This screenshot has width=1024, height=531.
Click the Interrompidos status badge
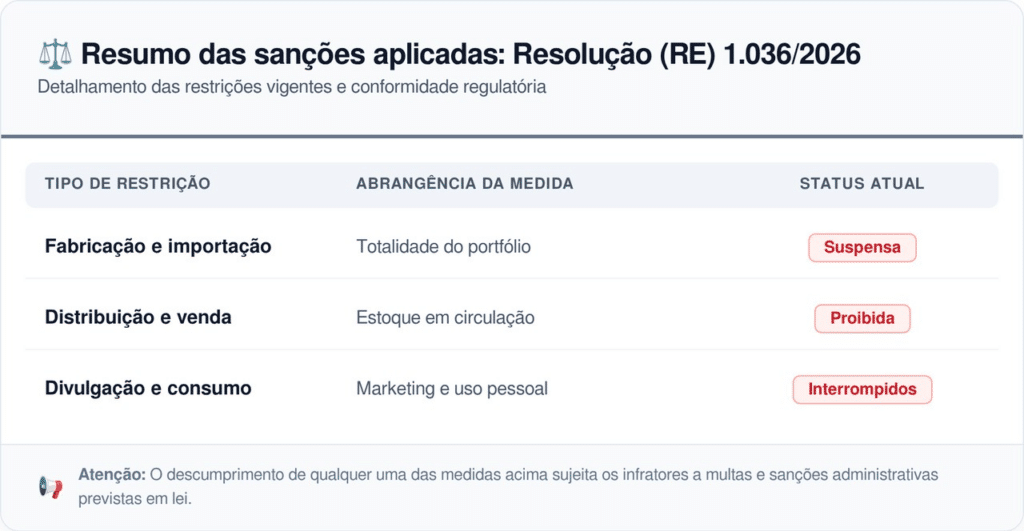click(x=862, y=389)
